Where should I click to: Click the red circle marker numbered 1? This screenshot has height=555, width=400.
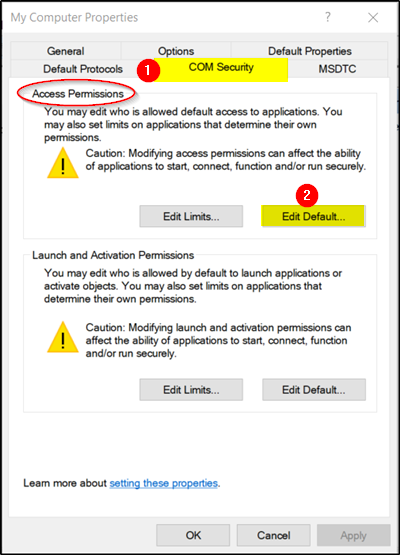click(148, 70)
